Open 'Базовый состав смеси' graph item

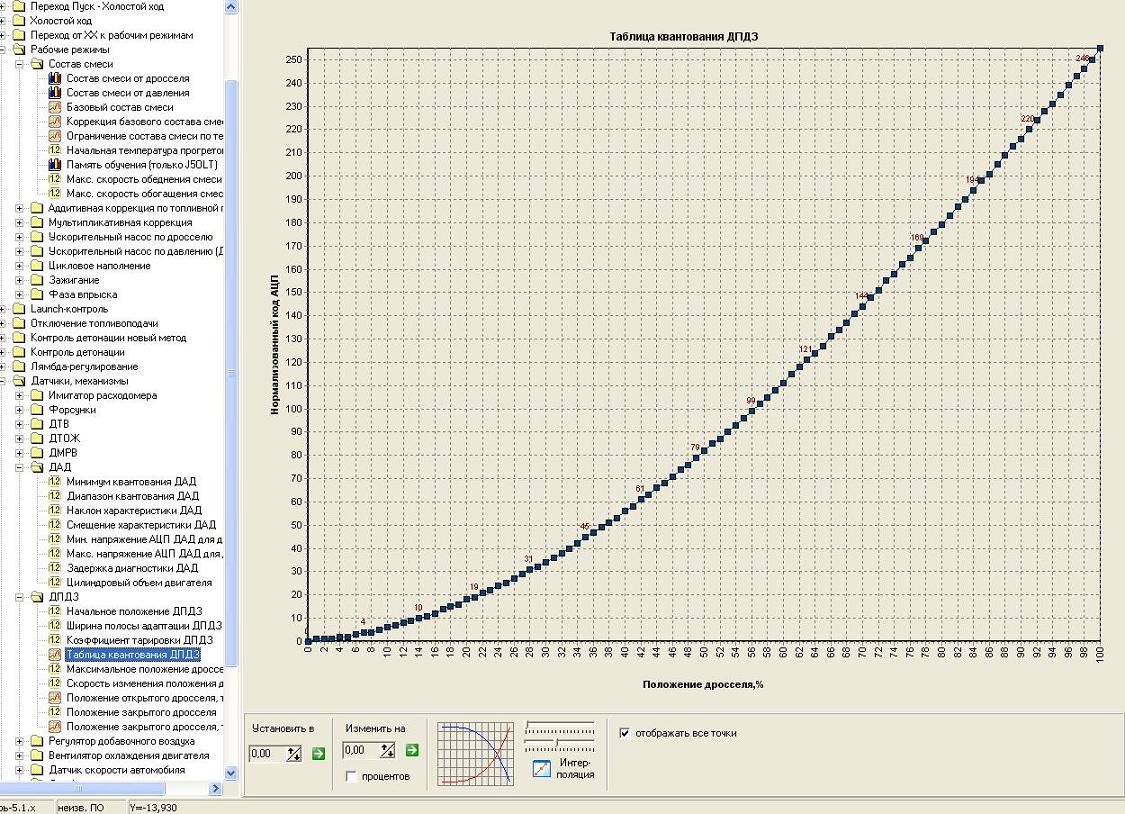(119, 107)
